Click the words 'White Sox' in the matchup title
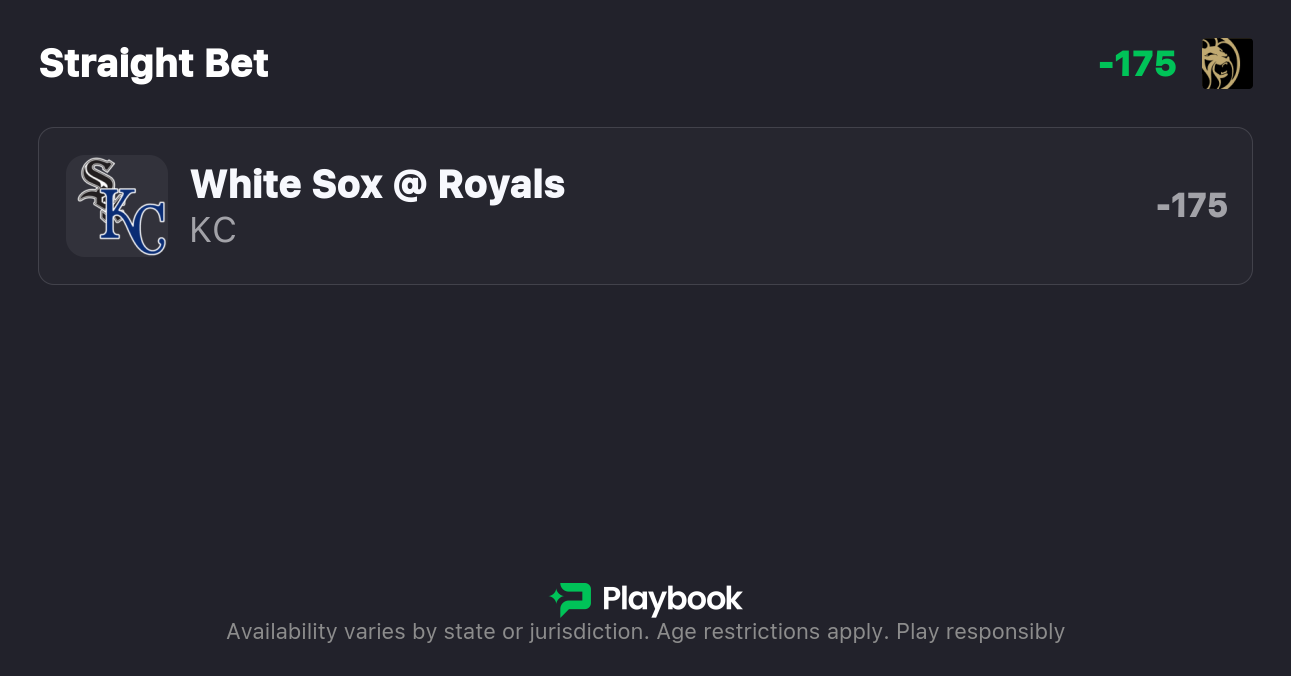Image resolution: width=1291 pixels, height=676 pixels. (286, 185)
